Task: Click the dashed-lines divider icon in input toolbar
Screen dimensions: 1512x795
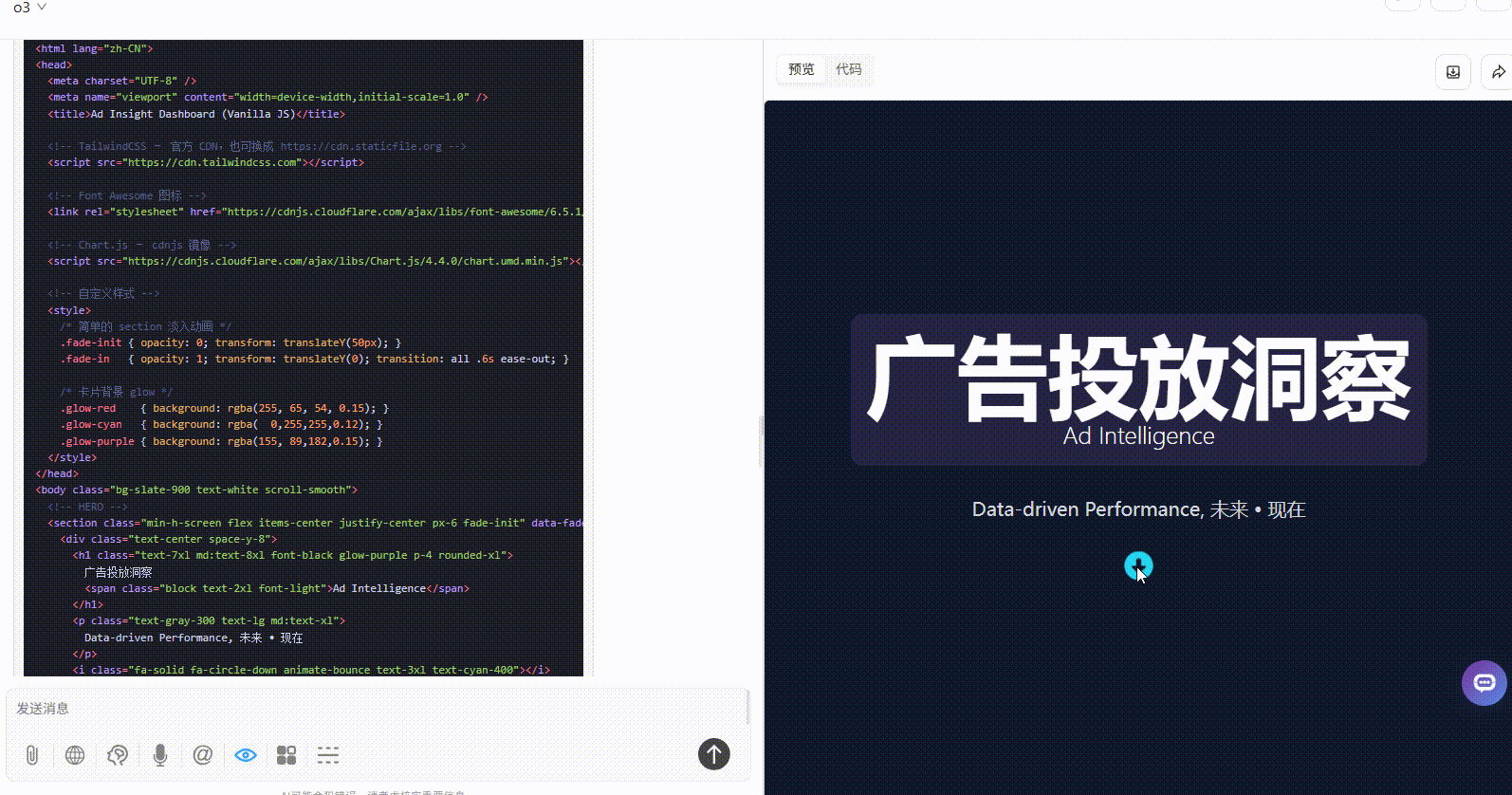Action: (328, 755)
